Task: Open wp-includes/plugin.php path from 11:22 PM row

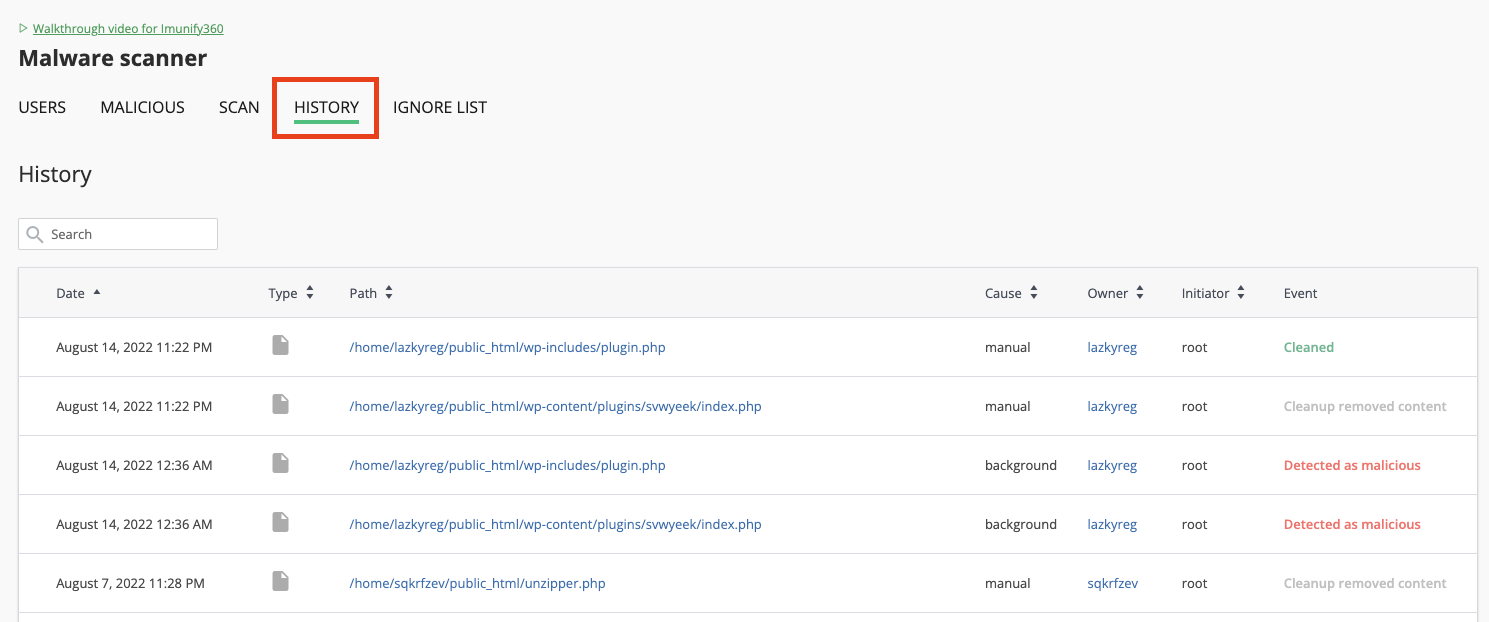Action: (x=507, y=347)
